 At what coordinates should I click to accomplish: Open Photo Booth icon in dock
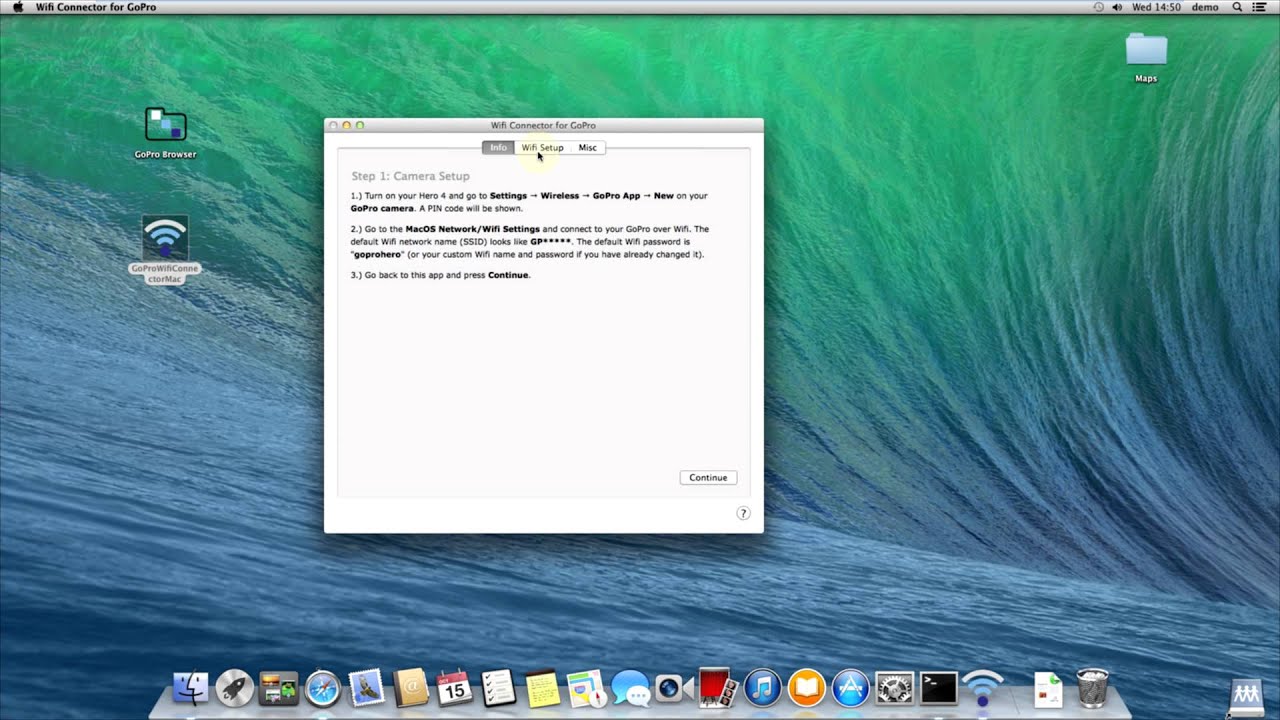pyautogui.click(x=718, y=688)
